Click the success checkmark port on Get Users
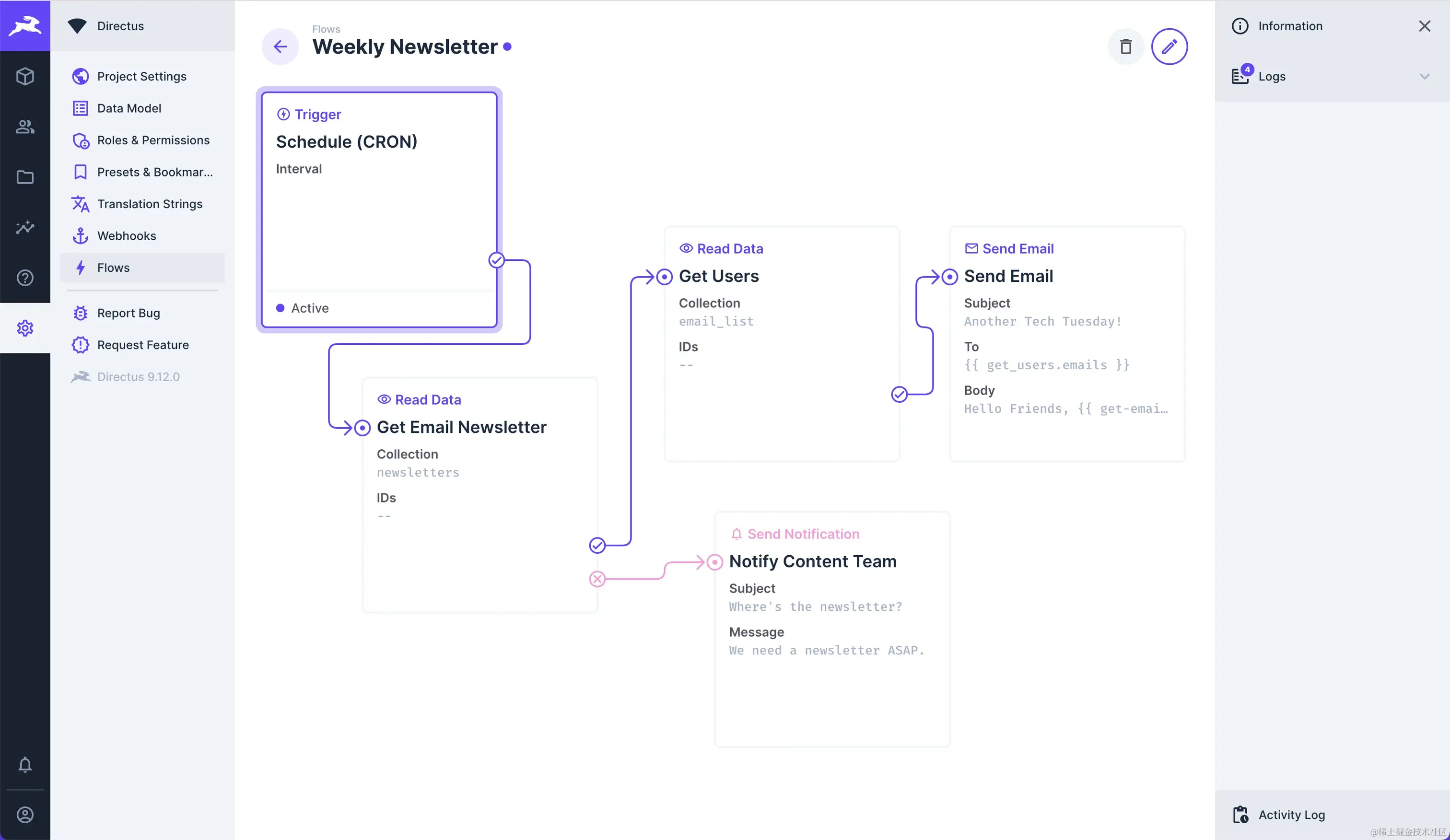Screen dimensions: 1450x840 (x=900, y=395)
